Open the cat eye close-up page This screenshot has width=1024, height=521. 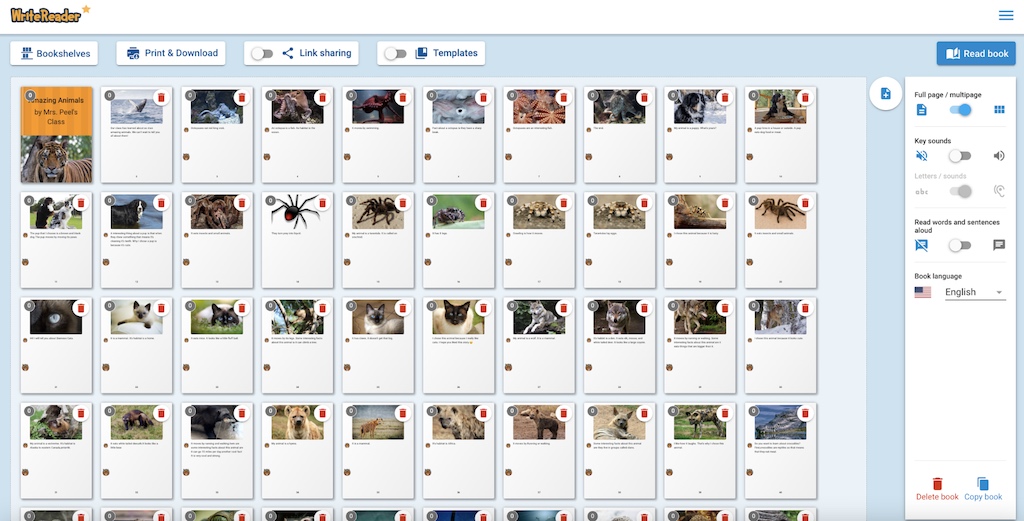click(56, 345)
